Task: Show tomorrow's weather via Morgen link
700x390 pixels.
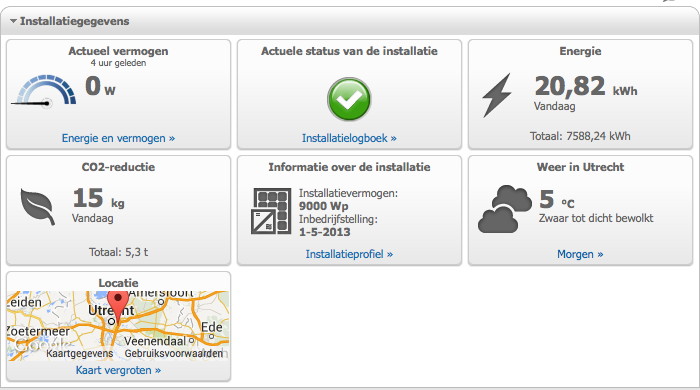Action: tap(580, 254)
